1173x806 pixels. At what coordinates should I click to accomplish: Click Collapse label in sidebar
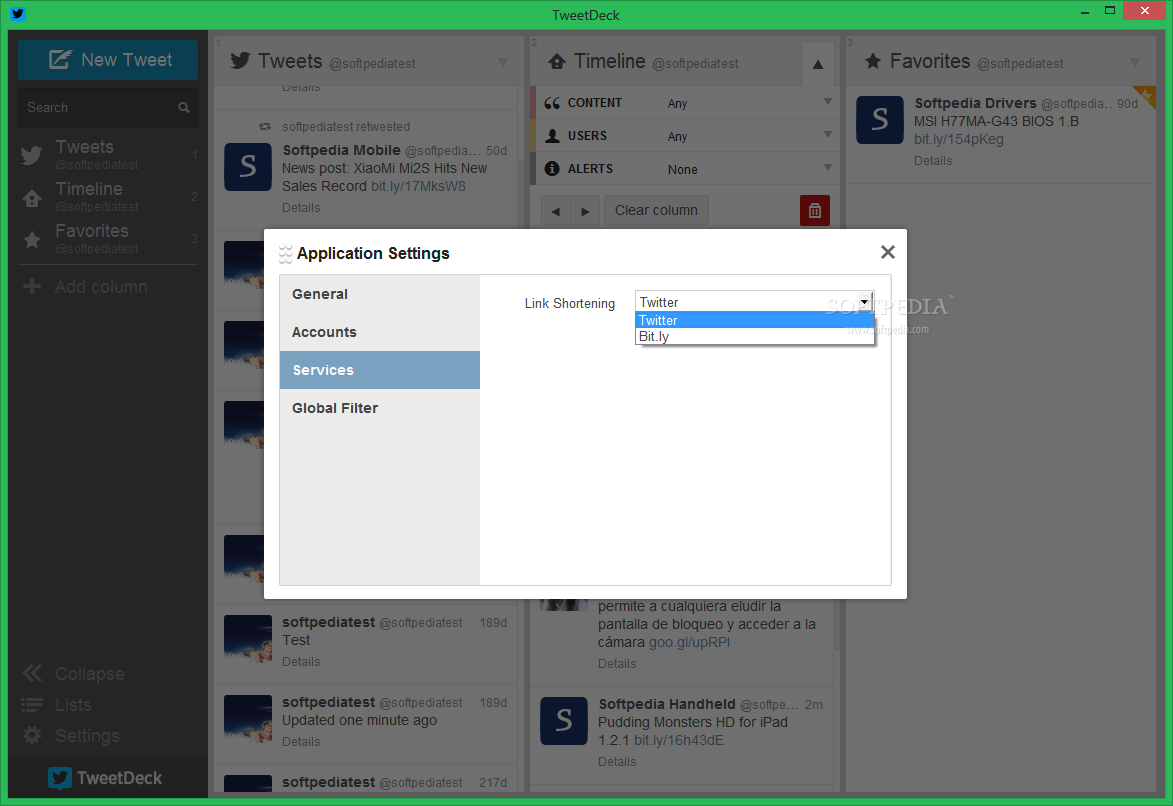pos(90,674)
